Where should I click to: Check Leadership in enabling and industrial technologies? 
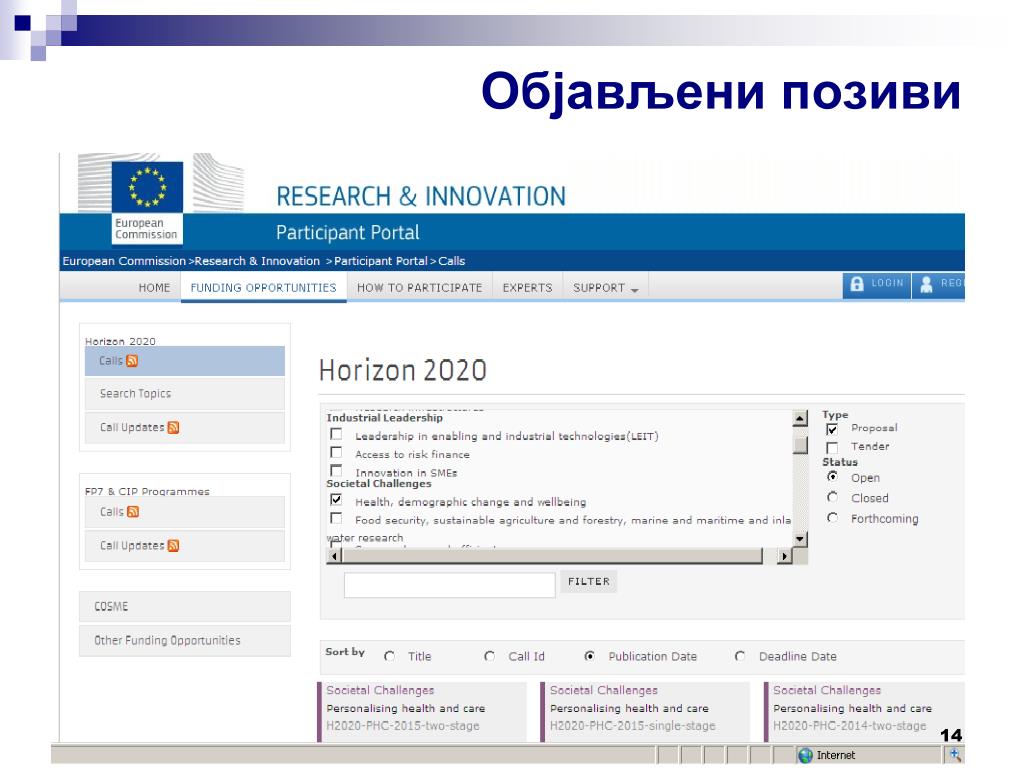(336, 434)
